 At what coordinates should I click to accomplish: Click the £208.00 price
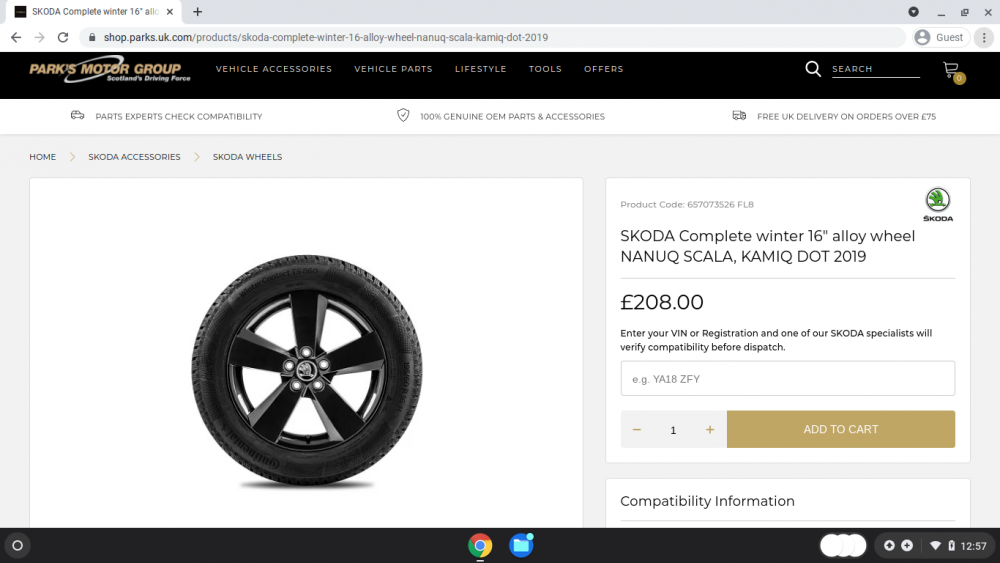[661, 302]
